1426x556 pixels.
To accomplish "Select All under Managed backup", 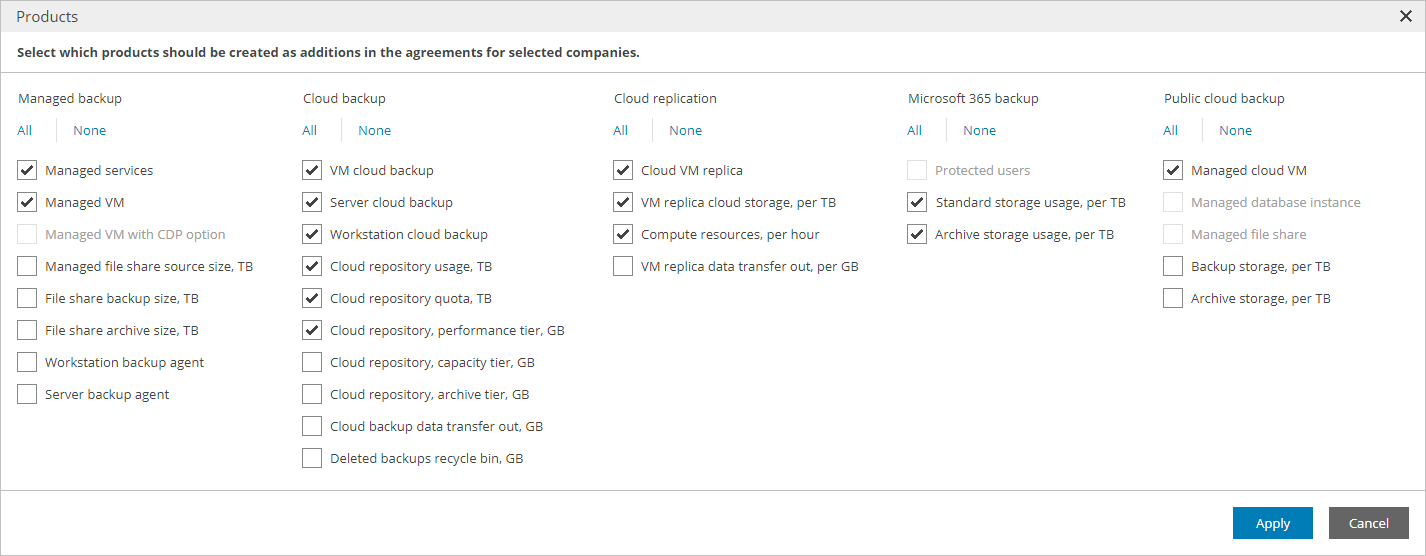I will pyautogui.click(x=25, y=130).
